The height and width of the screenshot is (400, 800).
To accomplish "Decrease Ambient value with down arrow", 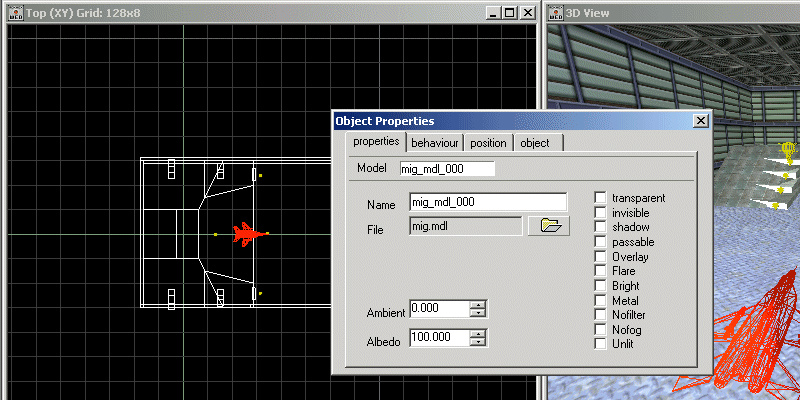I will click(x=479, y=314).
